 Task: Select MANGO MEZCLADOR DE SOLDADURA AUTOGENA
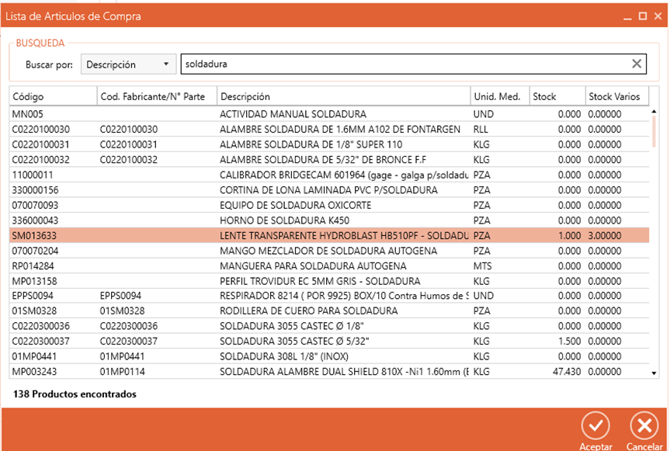point(329,251)
